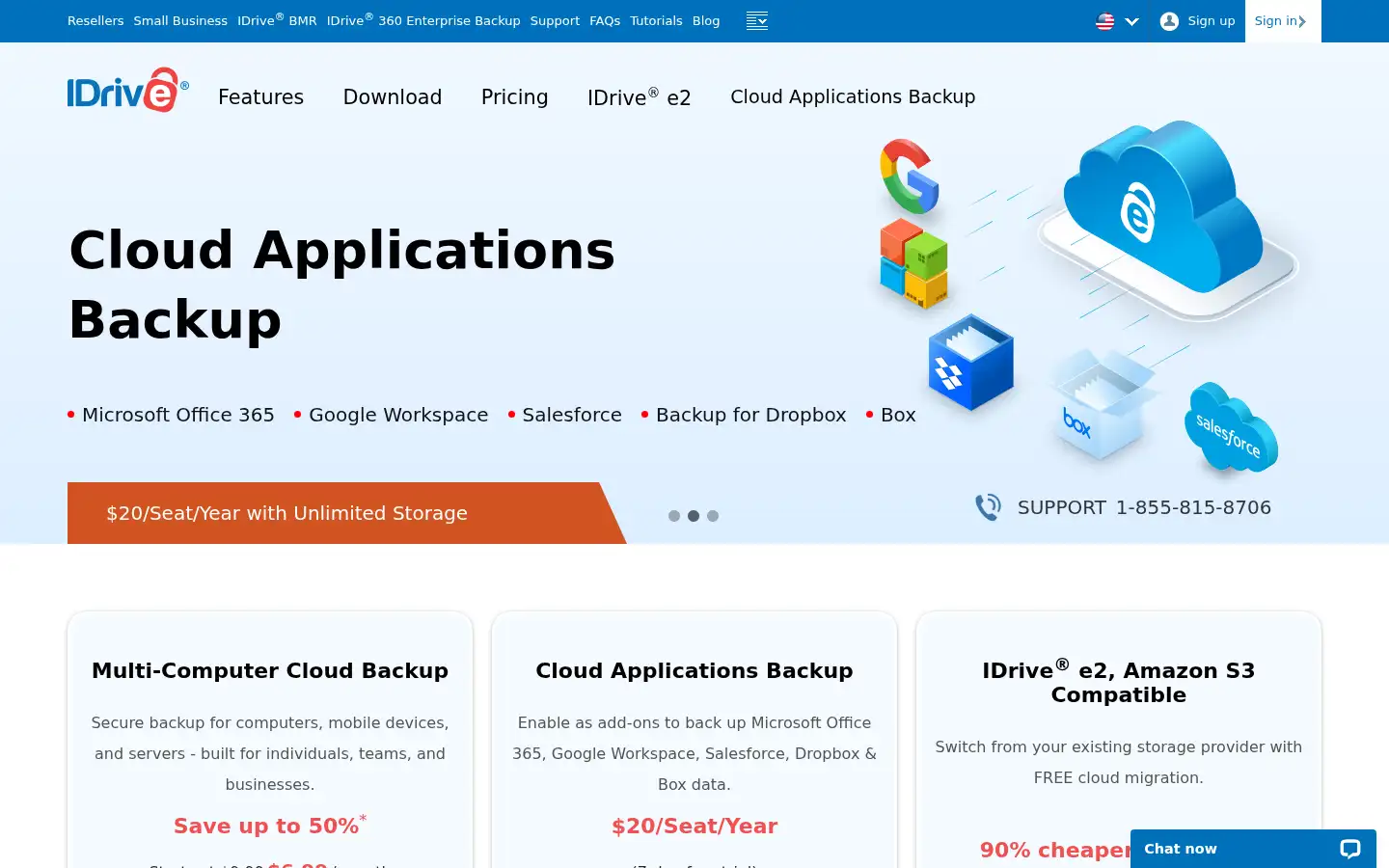Click the Salesforce bullet text link
The width and height of the screenshot is (1389, 868).
pos(572,415)
